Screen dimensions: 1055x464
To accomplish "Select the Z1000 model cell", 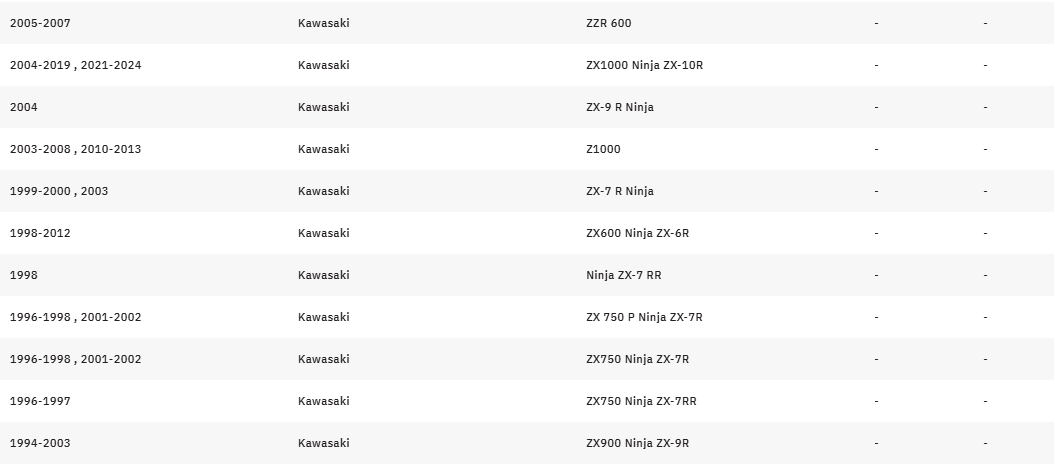I will pyautogui.click(x=603, y=149).
